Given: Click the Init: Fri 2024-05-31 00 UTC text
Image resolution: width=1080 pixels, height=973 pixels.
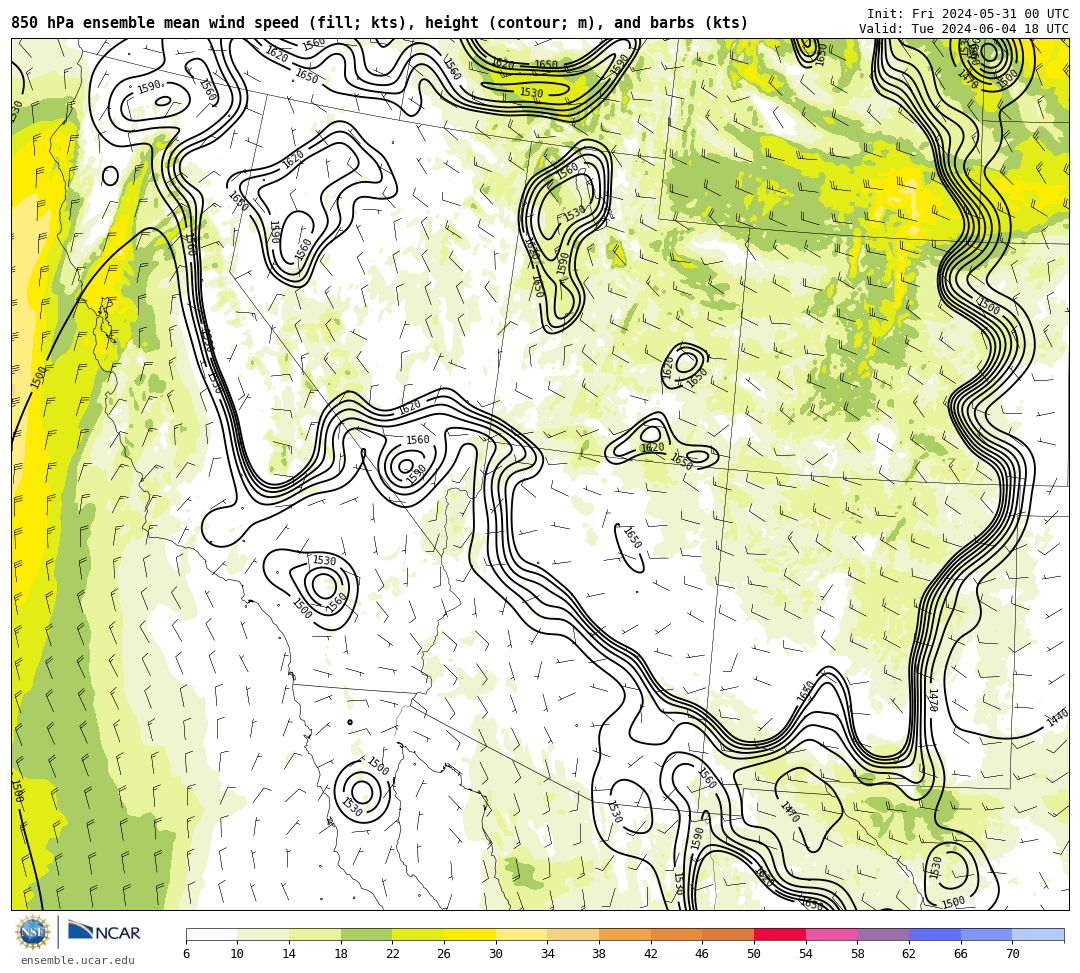Looking at the screenshot, I should coord(968,14).
